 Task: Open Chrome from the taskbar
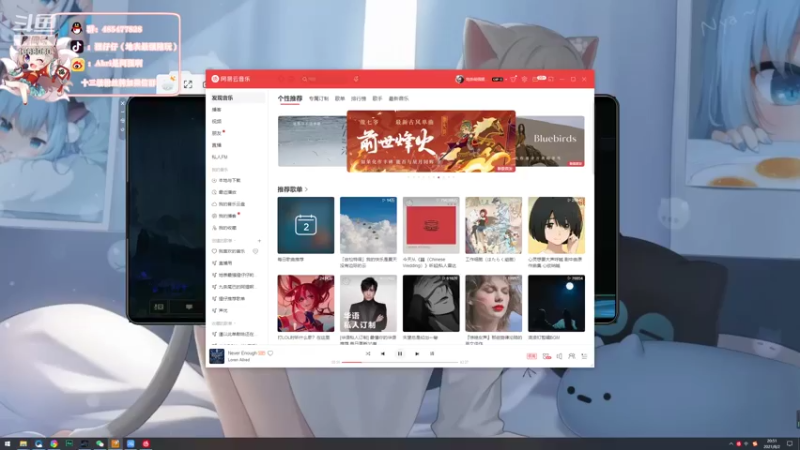54,444
